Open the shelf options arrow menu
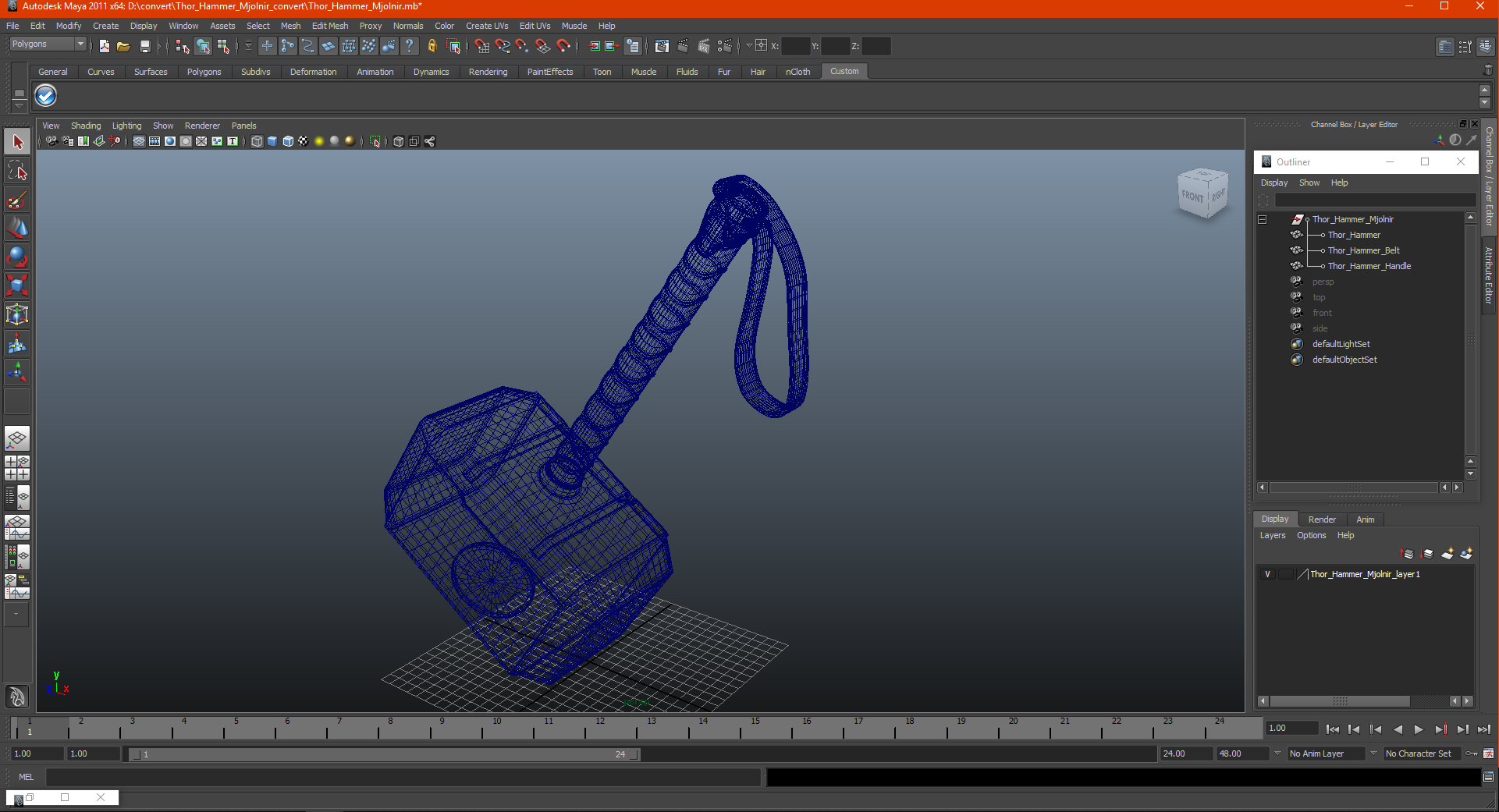Image resolution: width=1499 pixels, height=812 pixels. [x=19, y=105]
